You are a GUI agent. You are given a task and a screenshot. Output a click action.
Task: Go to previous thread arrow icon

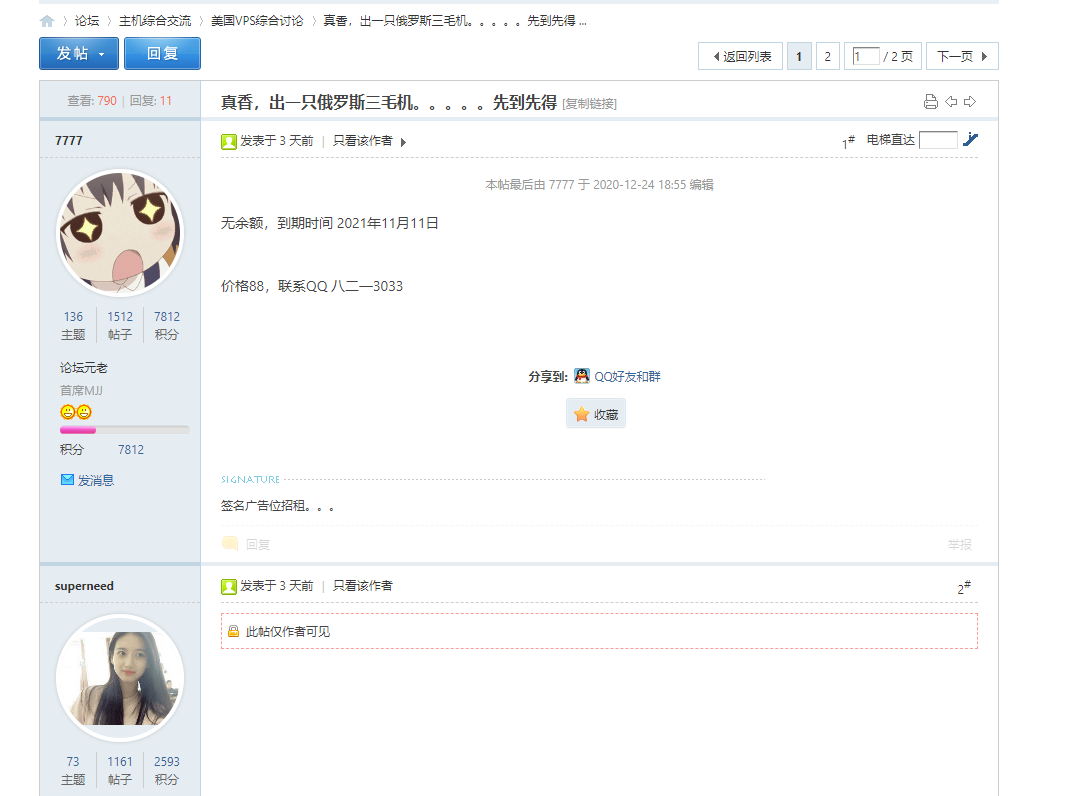[951, 101]
